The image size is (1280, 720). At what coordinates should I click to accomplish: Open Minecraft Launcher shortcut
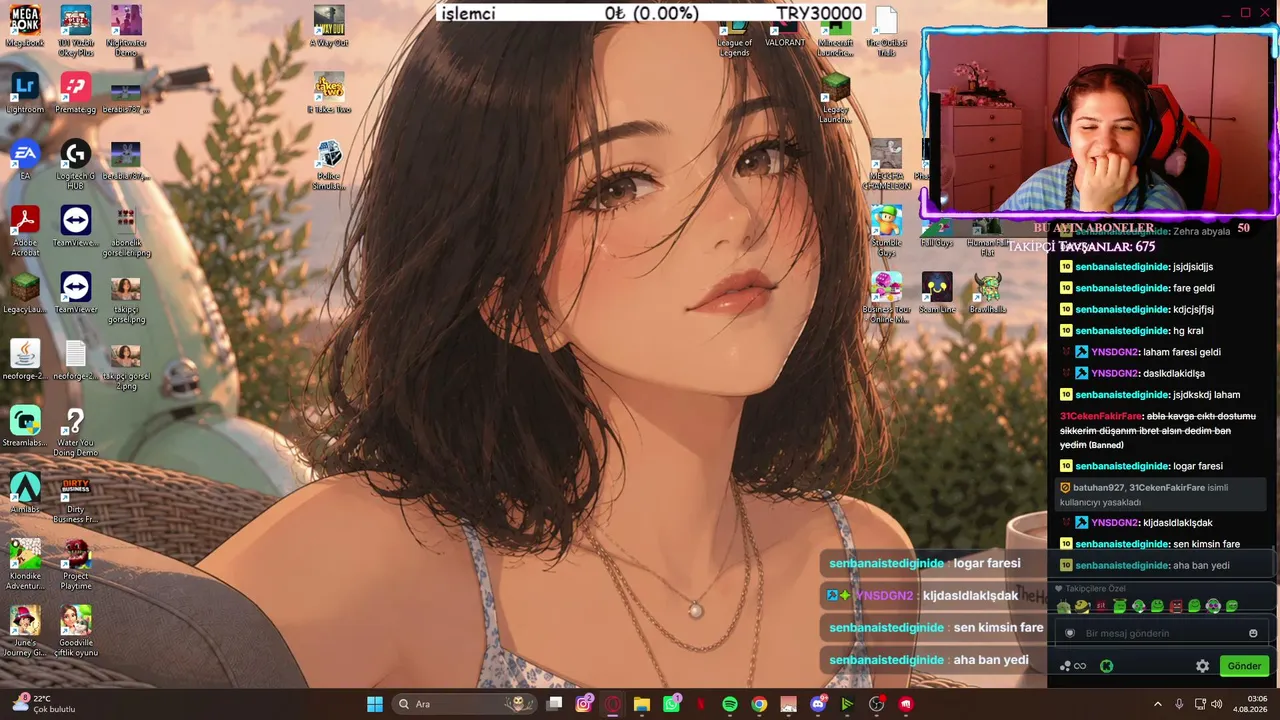click(836, 38)
